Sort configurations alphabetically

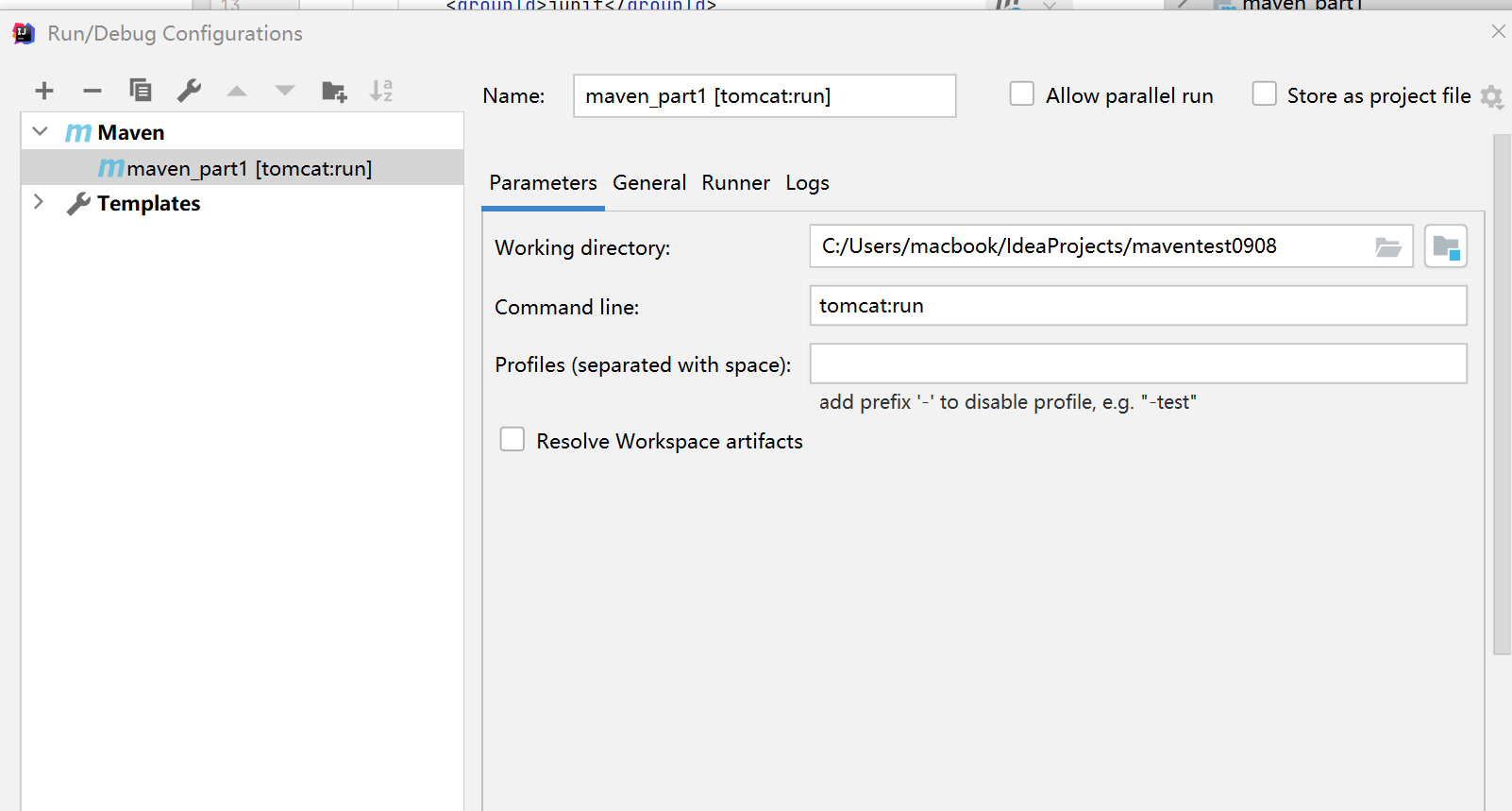[x=381, y=91]
